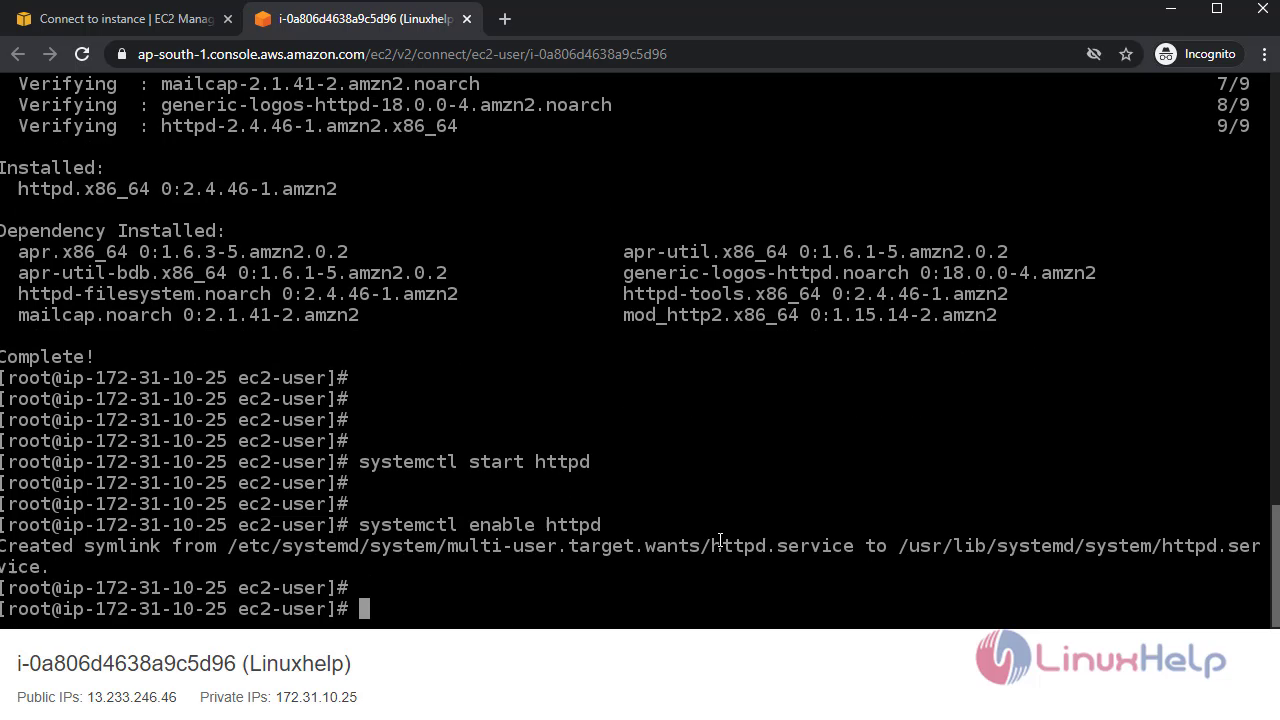Click 'apr-util-bdb.x86_64' dependency entry
The width and height of the screenshot is (1280, 720).
click(x=232, y=273)
